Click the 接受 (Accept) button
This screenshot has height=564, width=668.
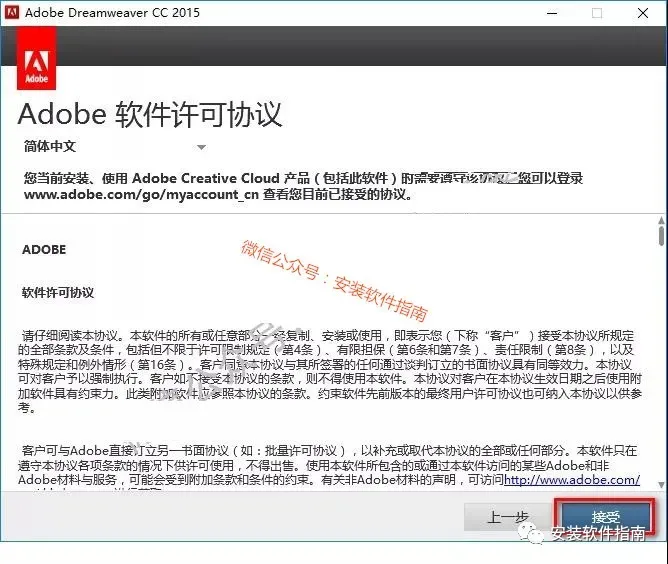pyautogui.click(x=605, y=517)
